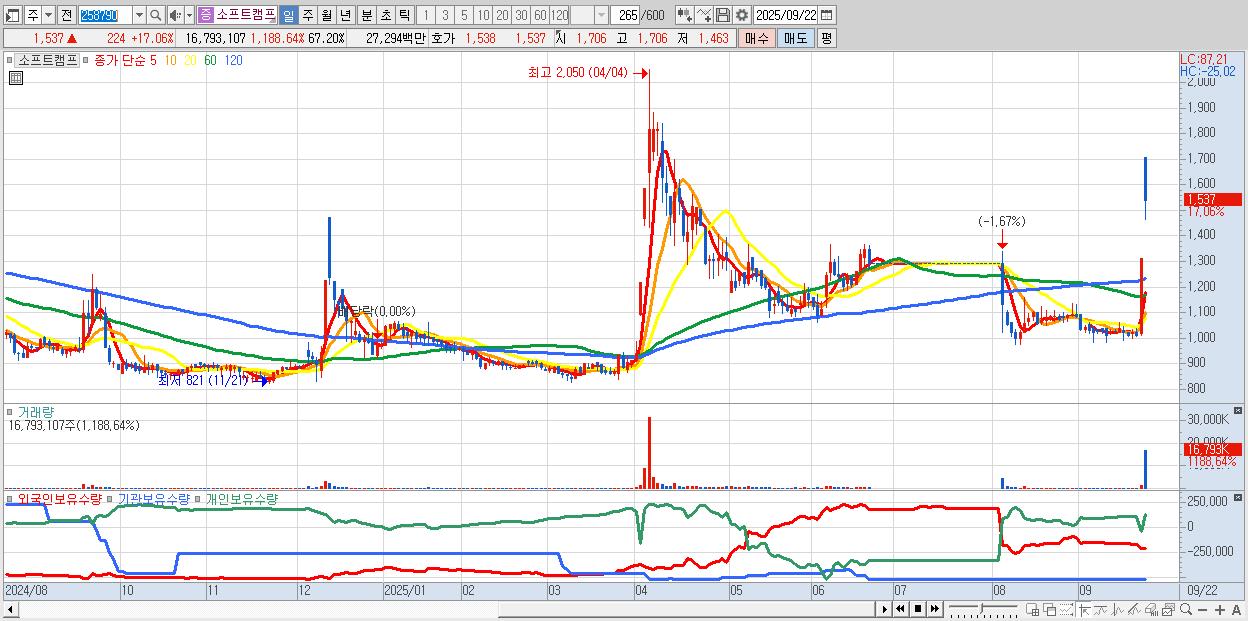Click the zigzag indicator icon in bottom toolbar
Image resolution: width=1248 pixels, height=621 pixels.
coord(1117,609)
